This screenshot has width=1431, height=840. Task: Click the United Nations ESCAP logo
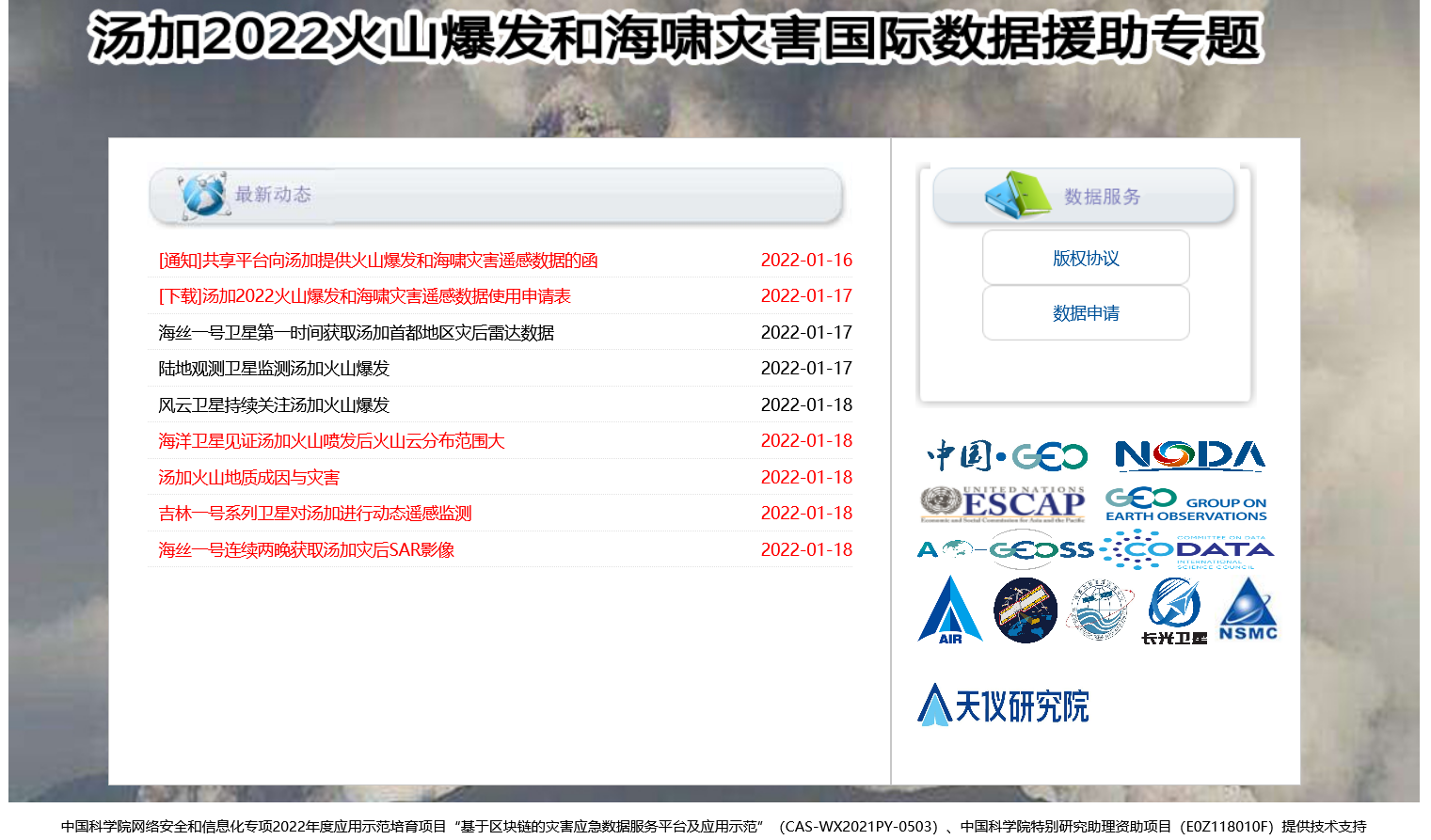pos(1003,504)
